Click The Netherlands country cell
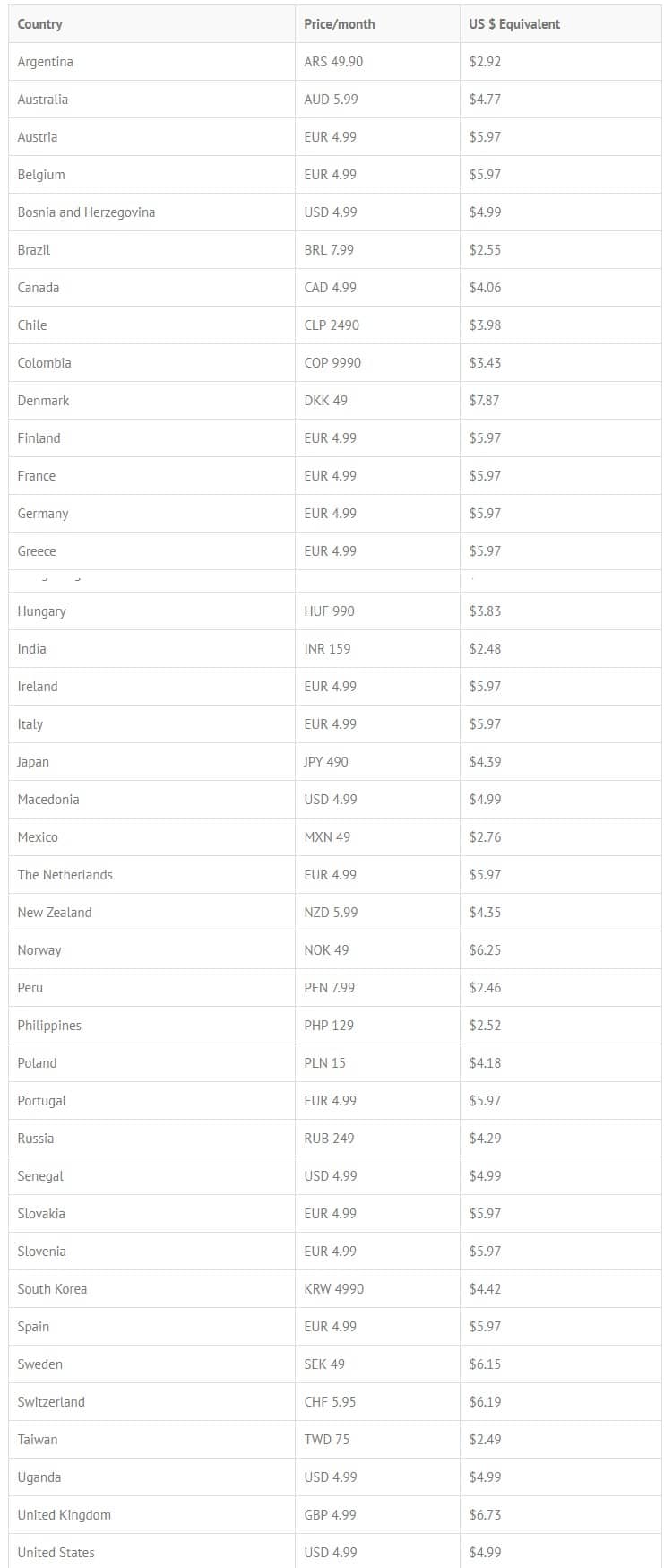The image size is (664, 1568). tap(151, 875)
